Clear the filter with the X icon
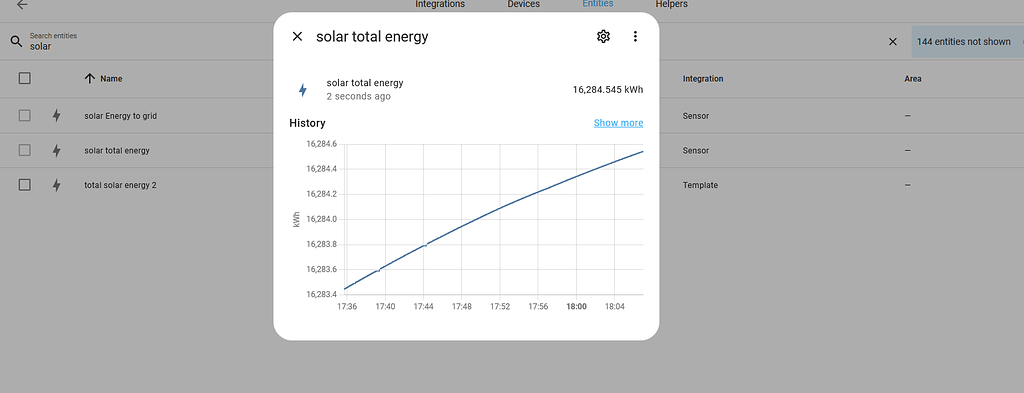This screenshot has width=1024, height=393. tap(893, 42)
